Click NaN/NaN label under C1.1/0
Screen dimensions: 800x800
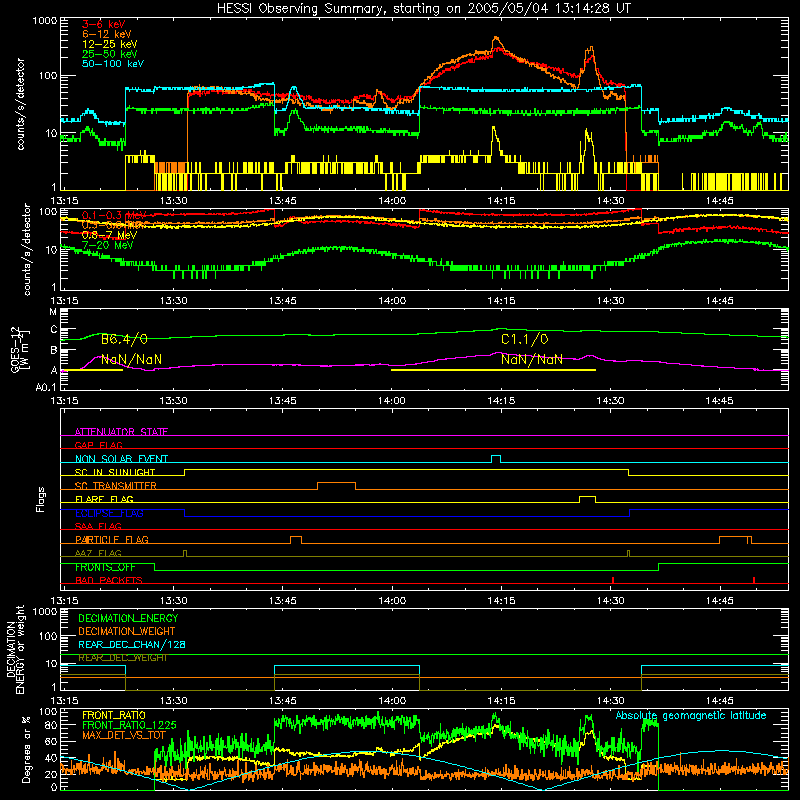coord(531,360)
